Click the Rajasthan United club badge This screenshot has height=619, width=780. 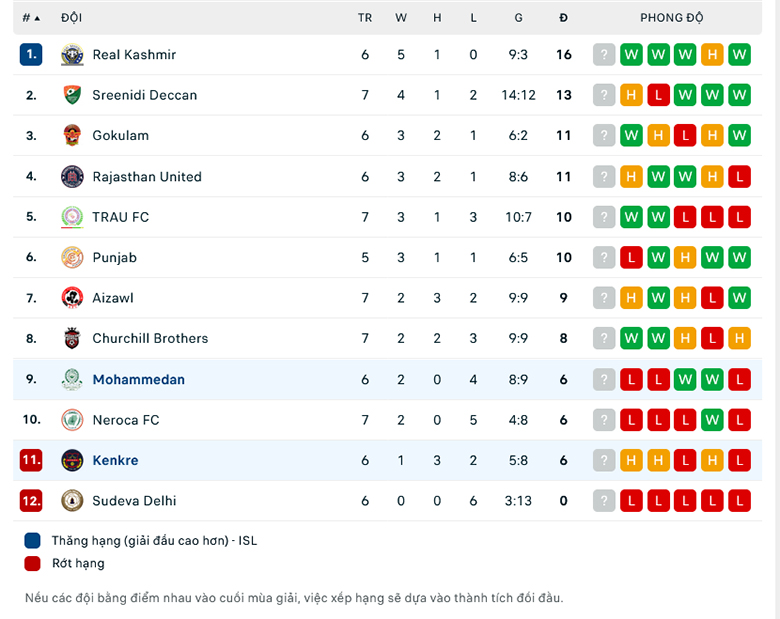point(72,177)
